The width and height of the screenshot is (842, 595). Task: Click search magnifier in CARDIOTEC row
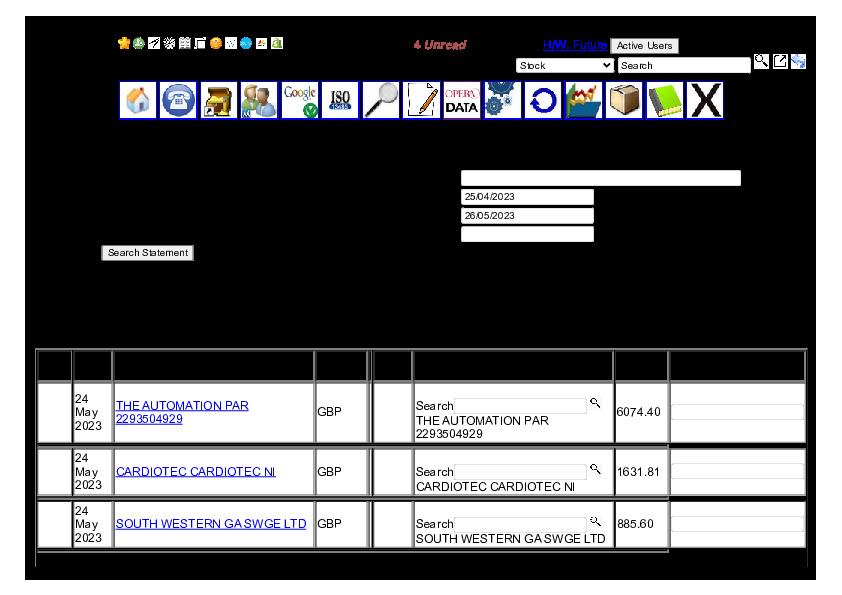[595, 469]
